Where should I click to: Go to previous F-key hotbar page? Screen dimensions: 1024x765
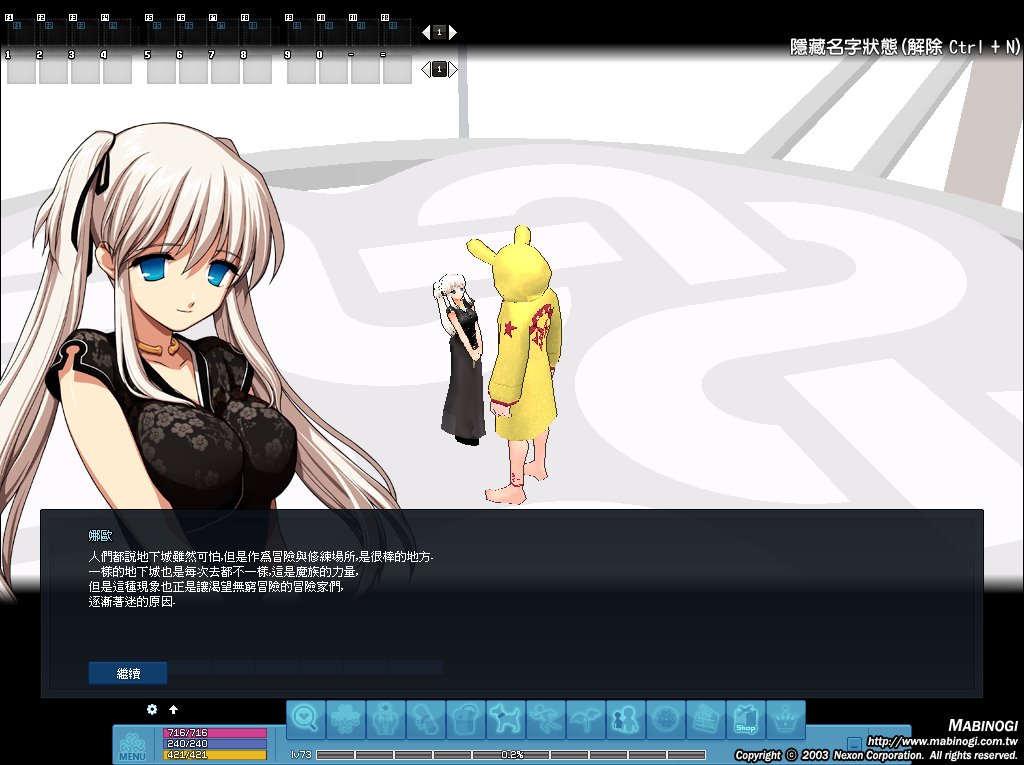(425, 32)
